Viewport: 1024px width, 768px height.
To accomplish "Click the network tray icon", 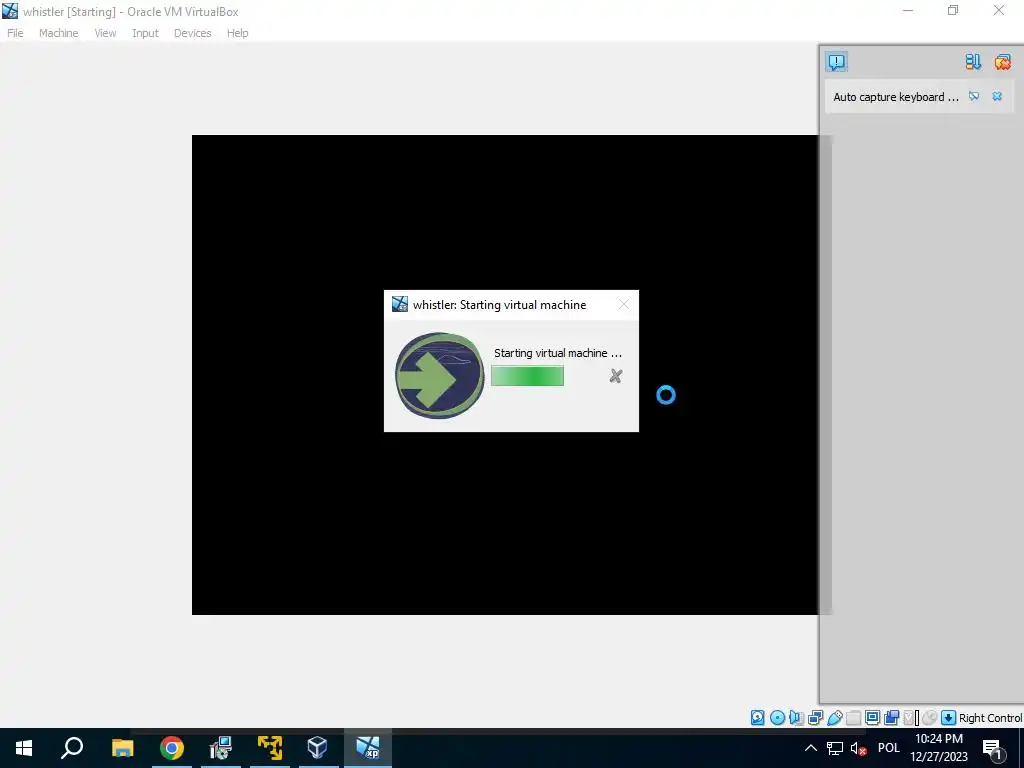I will click(x=835, y=748).
